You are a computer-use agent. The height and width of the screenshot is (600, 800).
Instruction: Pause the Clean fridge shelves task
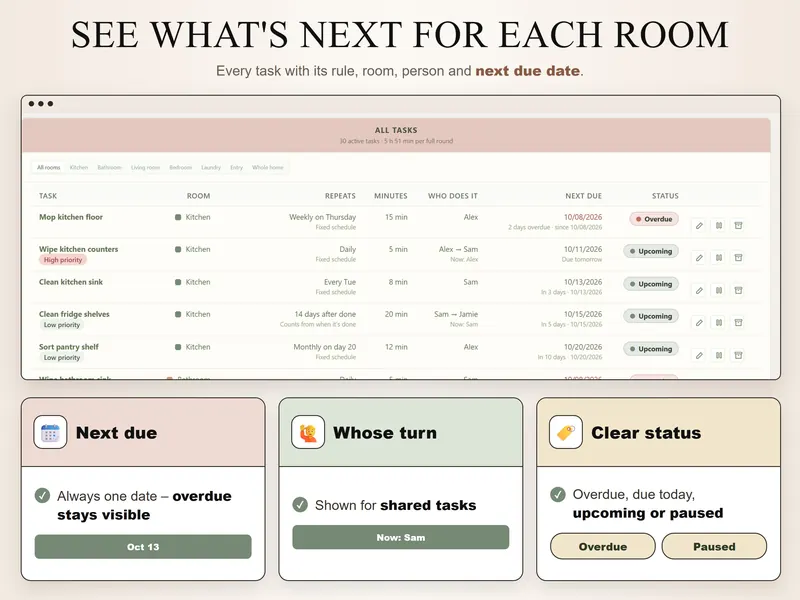(718, 322)
